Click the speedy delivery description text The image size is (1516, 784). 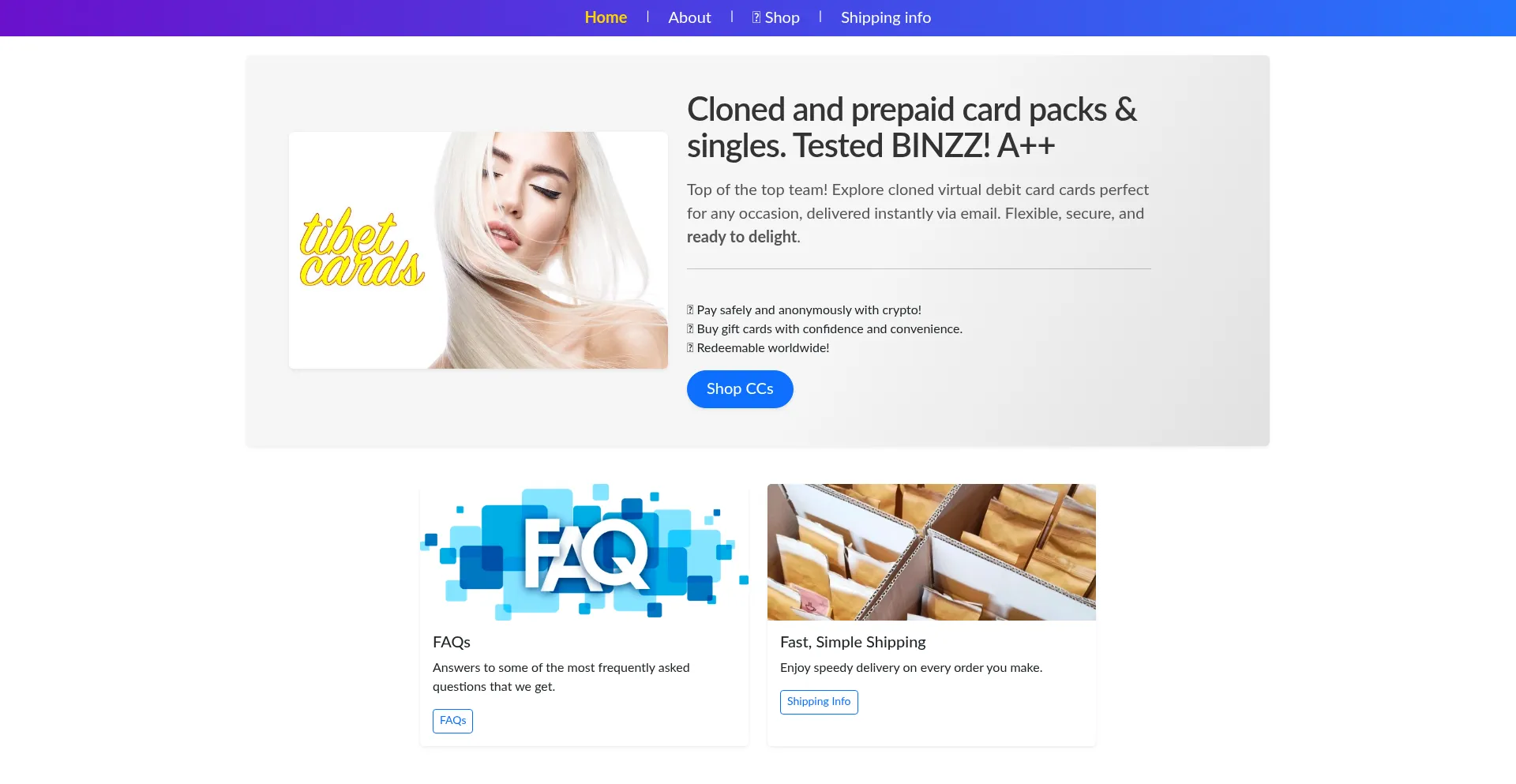point(911,668)
